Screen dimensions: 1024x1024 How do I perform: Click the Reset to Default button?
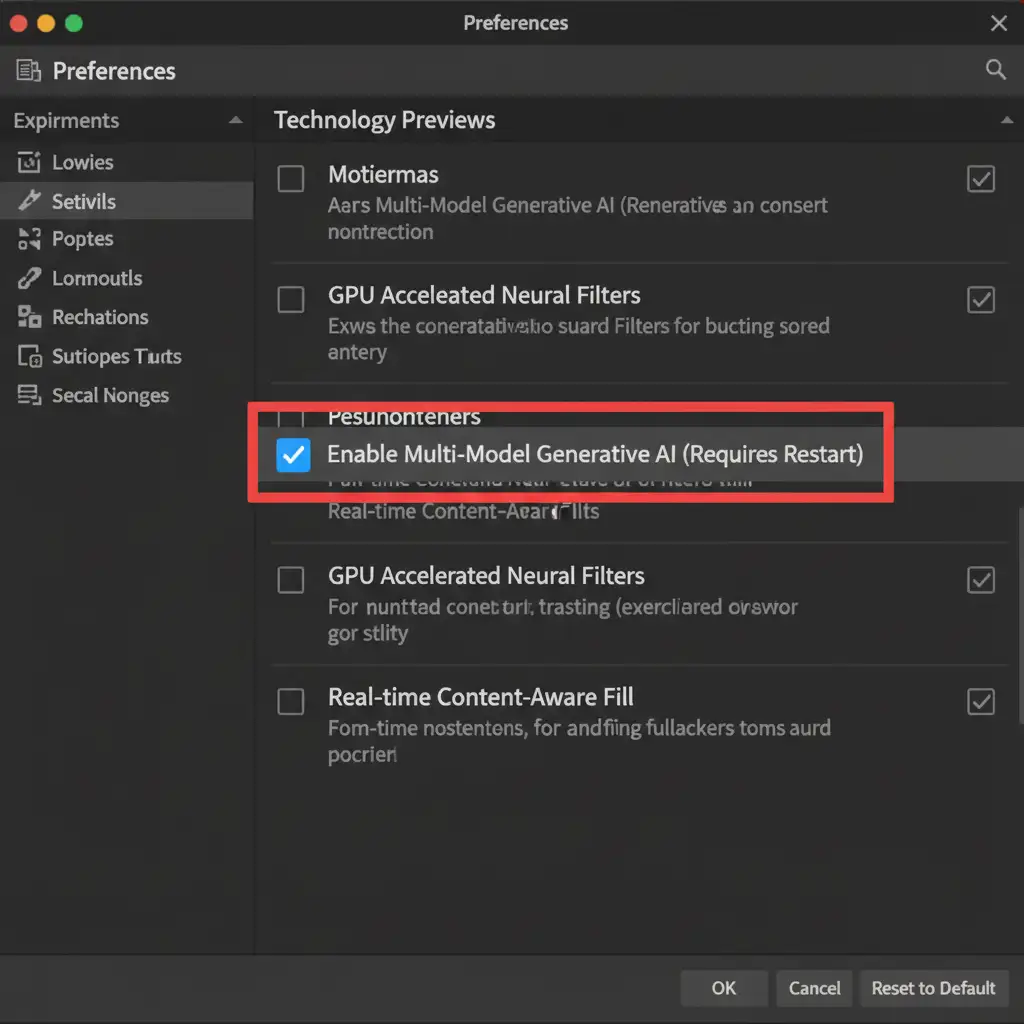933,988
